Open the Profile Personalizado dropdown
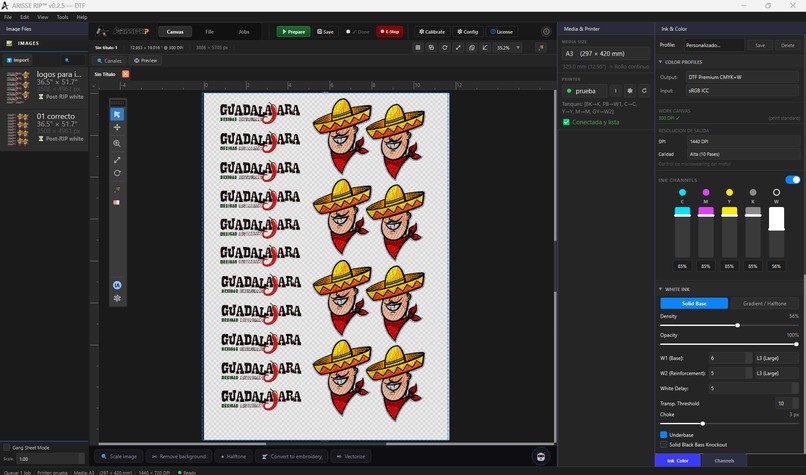This screenshot has height=475, width=806. 714,45
